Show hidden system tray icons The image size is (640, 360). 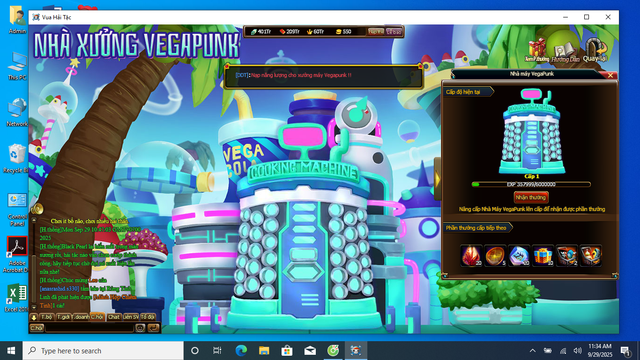click(533, 351)
